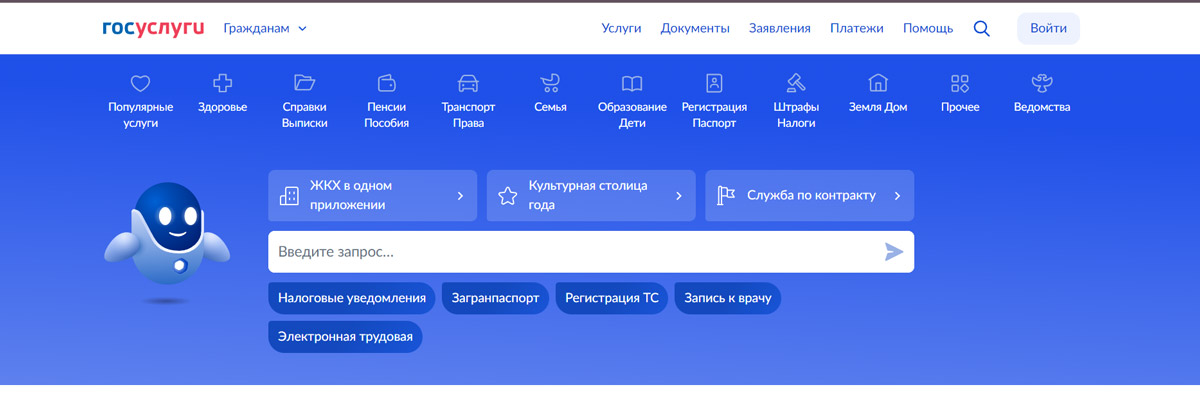The height and width of the screenshot is (413, 1200).
Task: Open the Справки Выписки folder icon
Action: [305, 83]
